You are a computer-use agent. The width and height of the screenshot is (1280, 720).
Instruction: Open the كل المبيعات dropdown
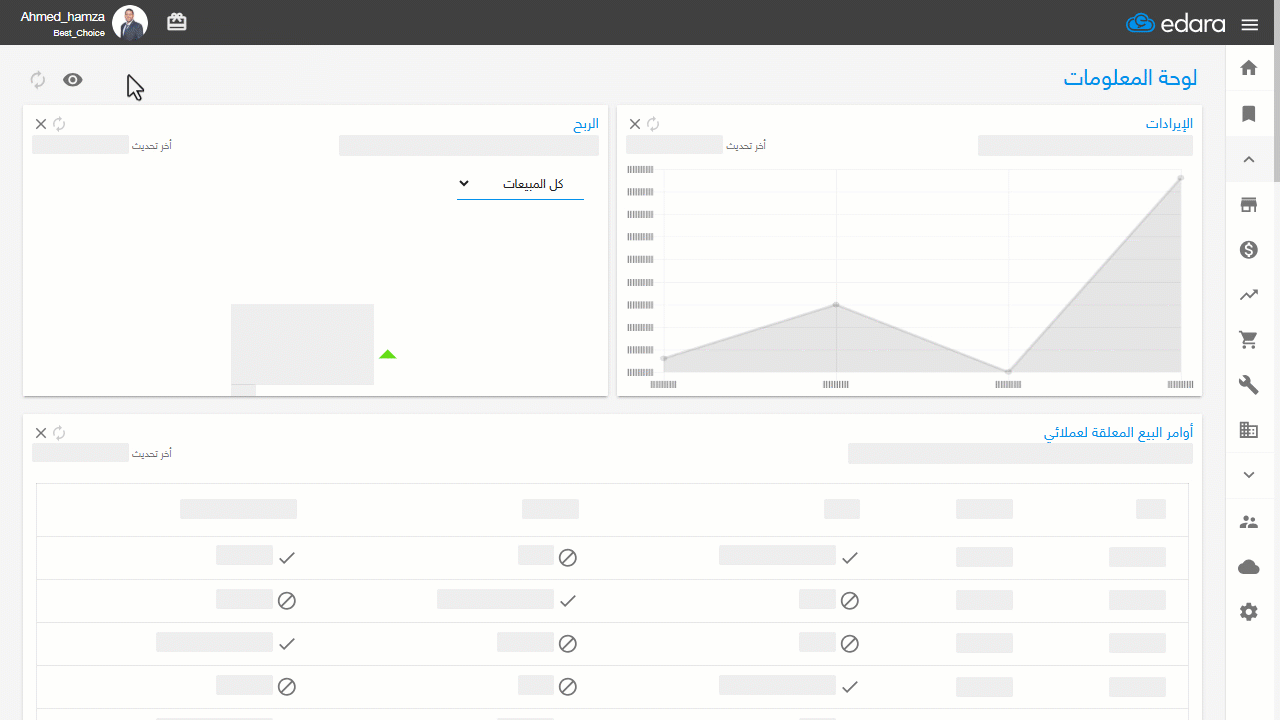click(x=520, y=184)
